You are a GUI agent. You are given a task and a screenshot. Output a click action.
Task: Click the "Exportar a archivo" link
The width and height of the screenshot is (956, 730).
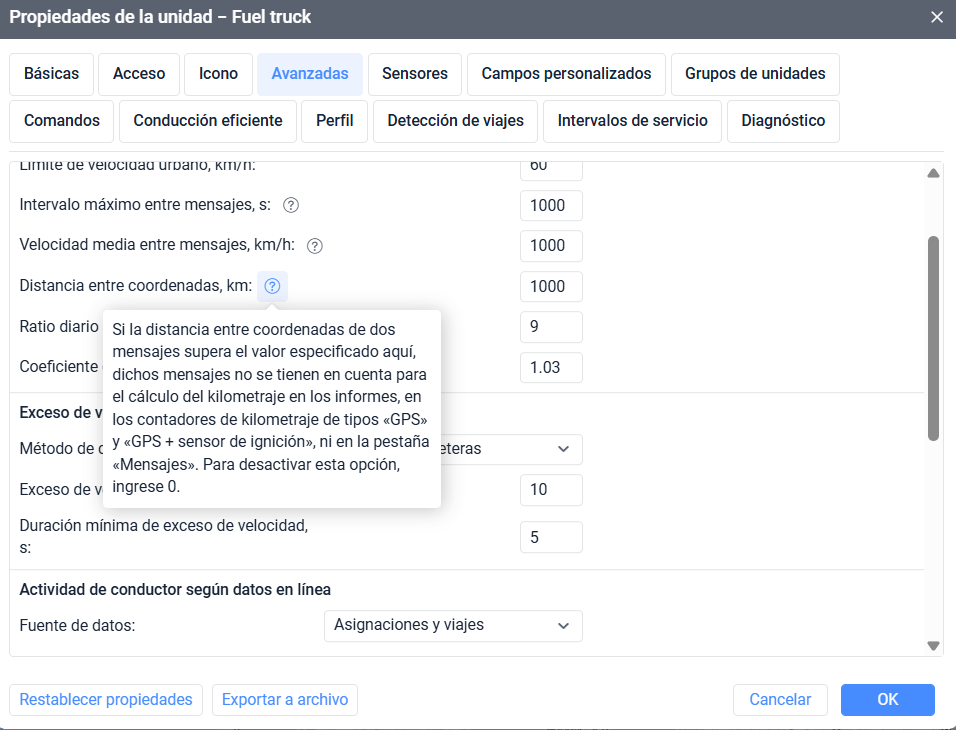pos(284,699)
